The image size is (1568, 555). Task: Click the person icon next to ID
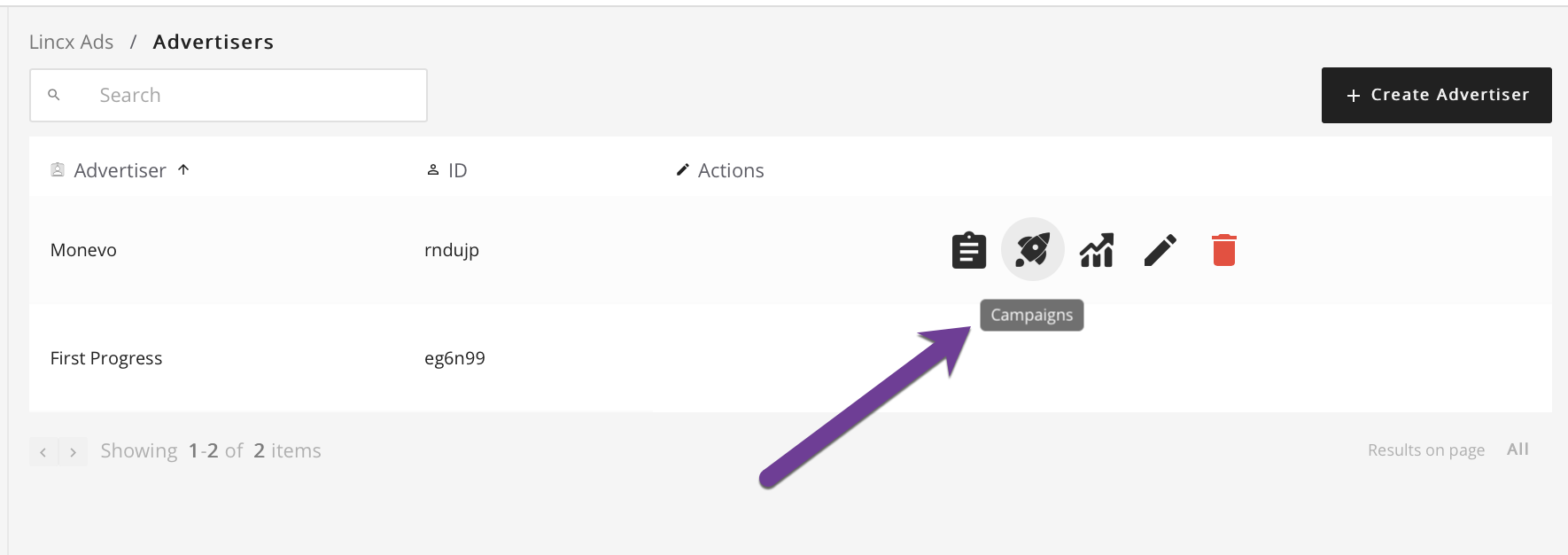coord(433,169)
